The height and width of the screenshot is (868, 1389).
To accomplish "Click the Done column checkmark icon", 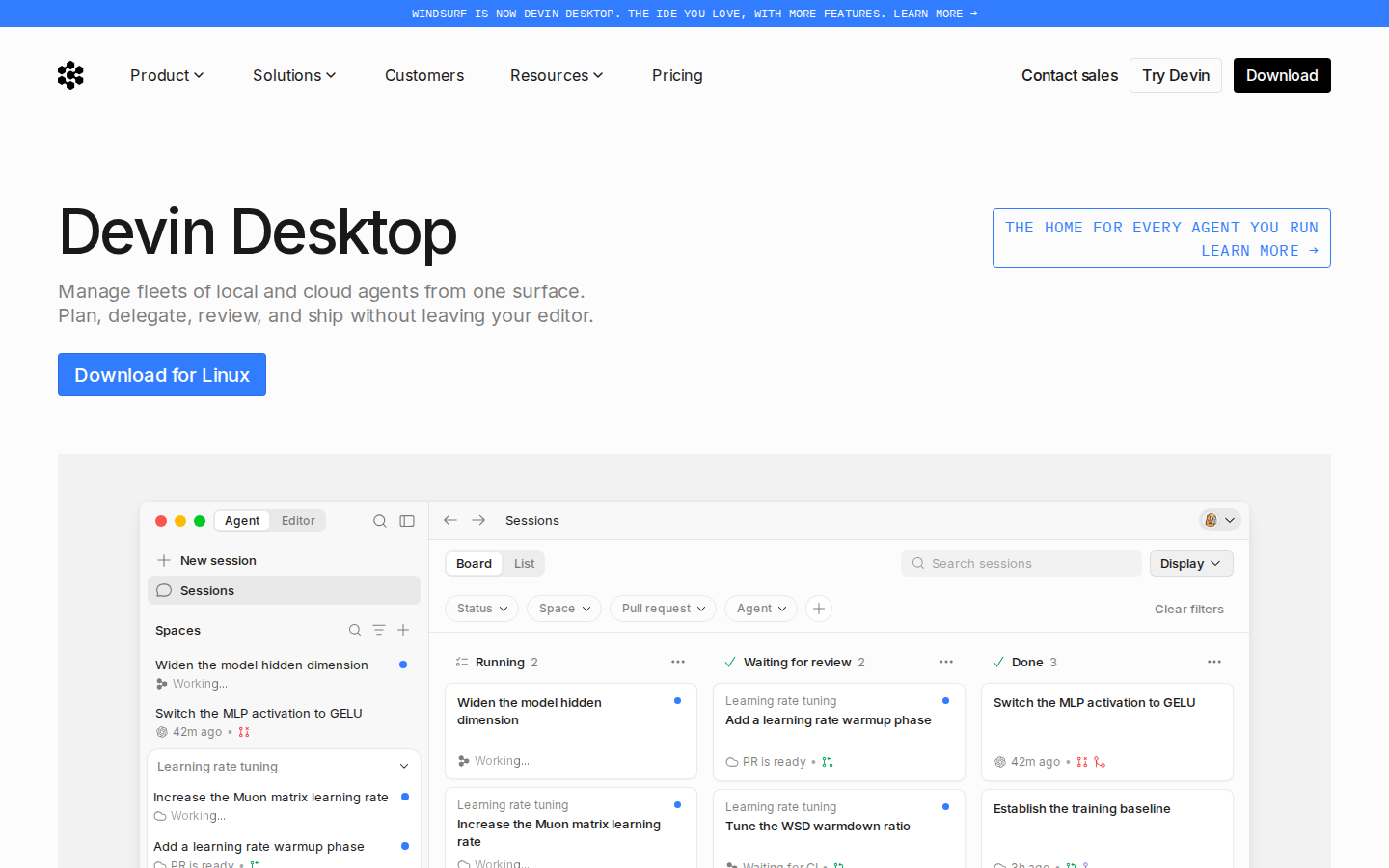I will tap(998, 662).
